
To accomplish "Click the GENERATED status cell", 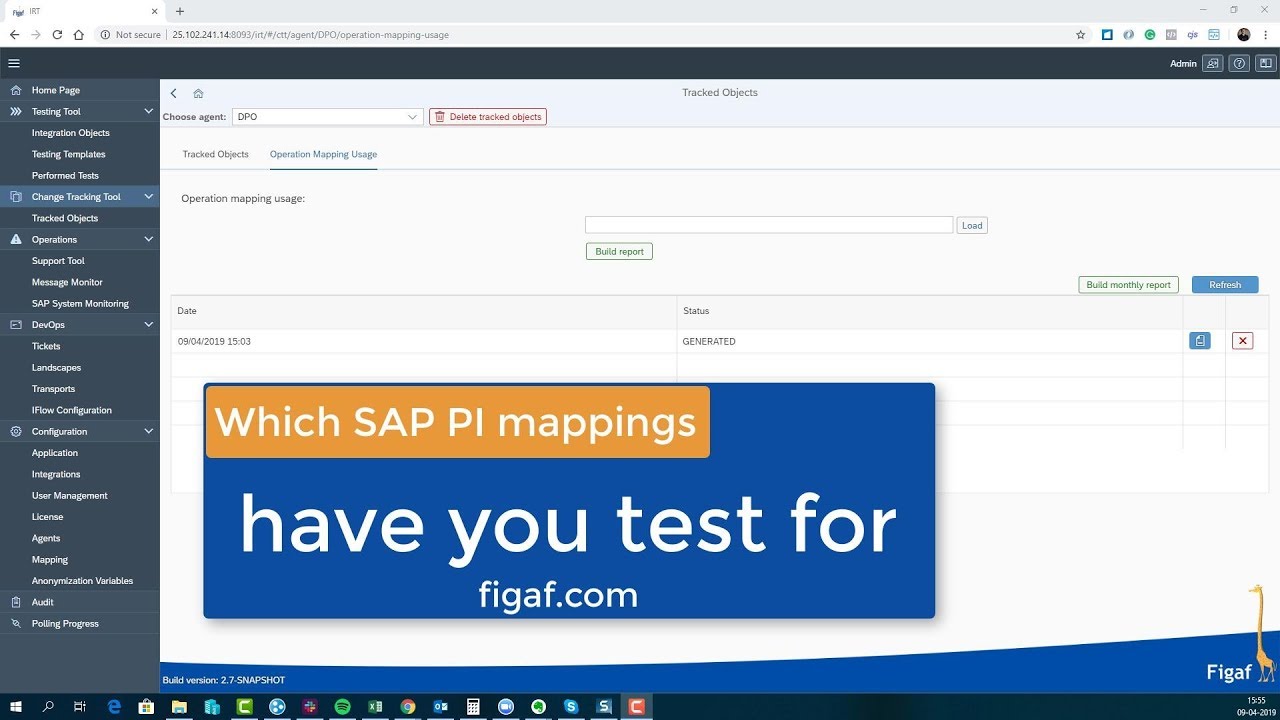I will [930, 341].
